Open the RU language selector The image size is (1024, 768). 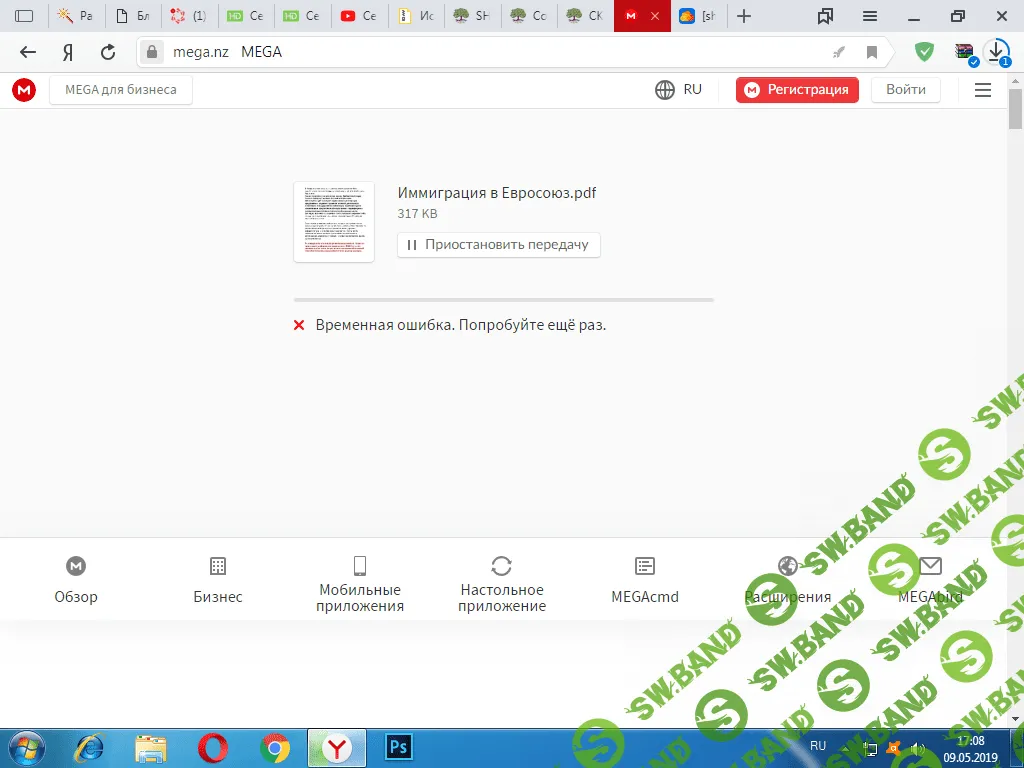click(679, 90)
